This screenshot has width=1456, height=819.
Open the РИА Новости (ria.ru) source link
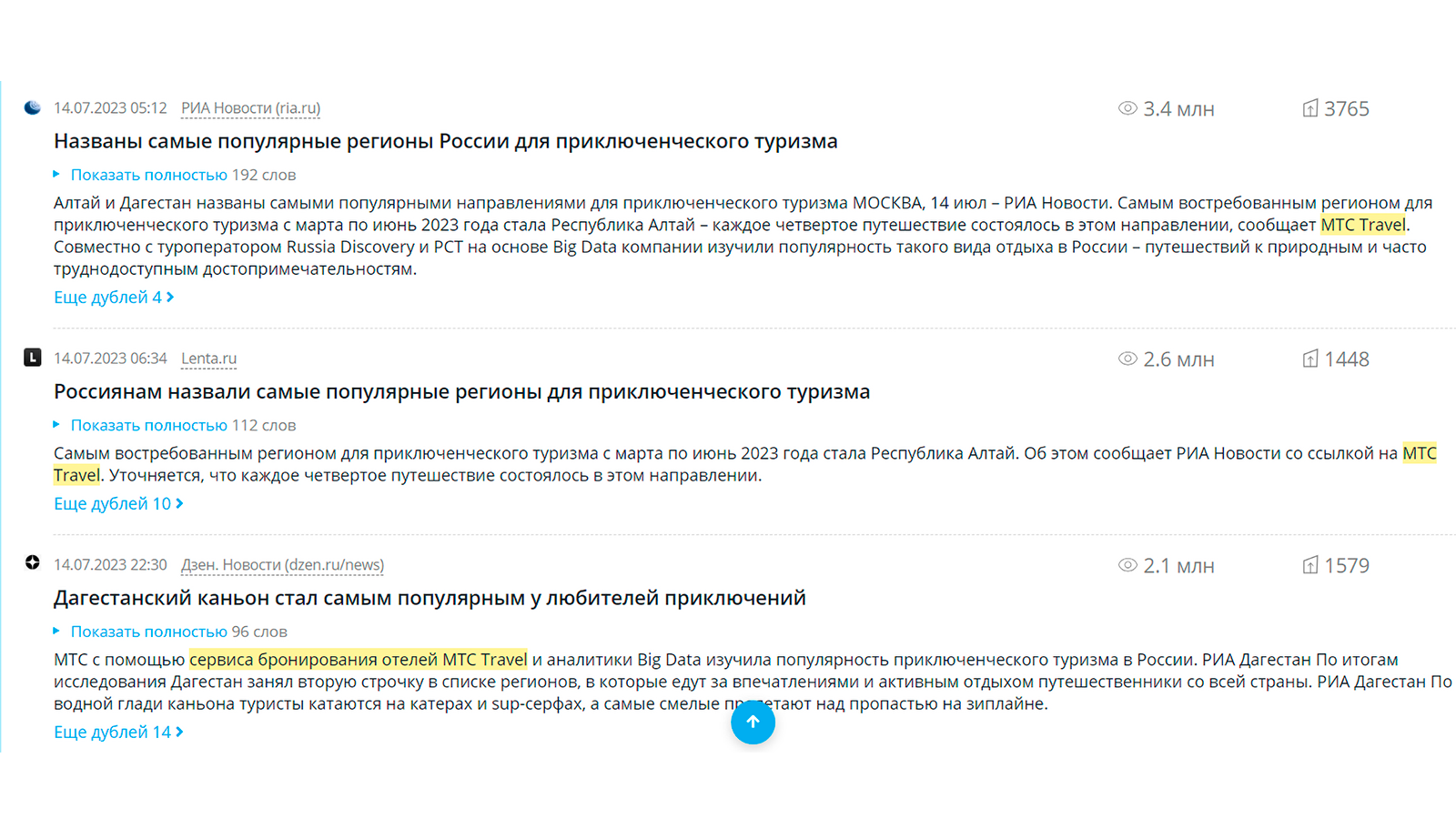pos(250,108)
